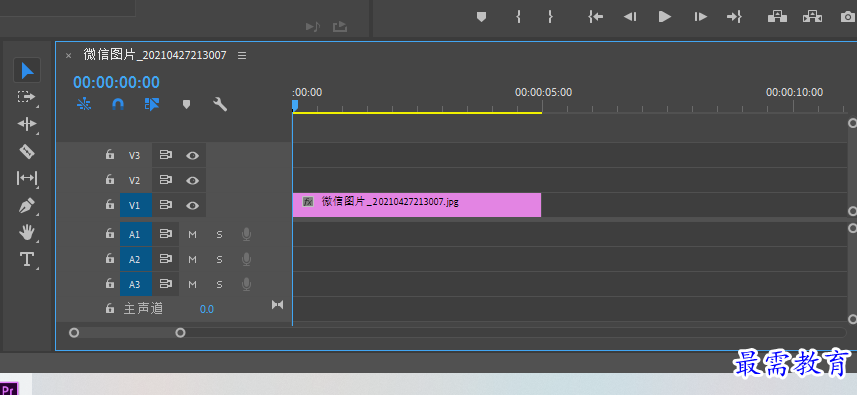Viewport: 857px width, 395px height.
Task: Toggle sync lock for A3
Action: pos(166,284)
